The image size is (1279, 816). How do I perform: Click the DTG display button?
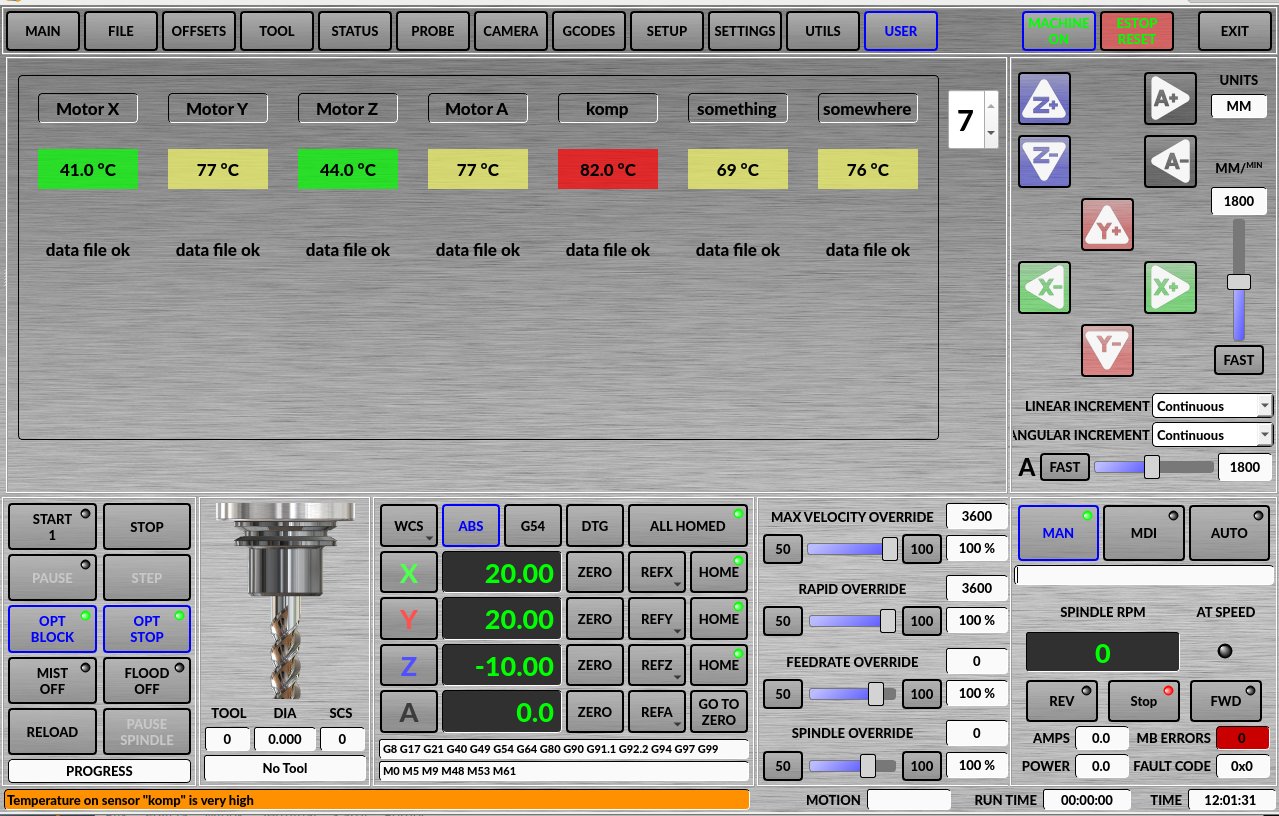tap(595, 526)
